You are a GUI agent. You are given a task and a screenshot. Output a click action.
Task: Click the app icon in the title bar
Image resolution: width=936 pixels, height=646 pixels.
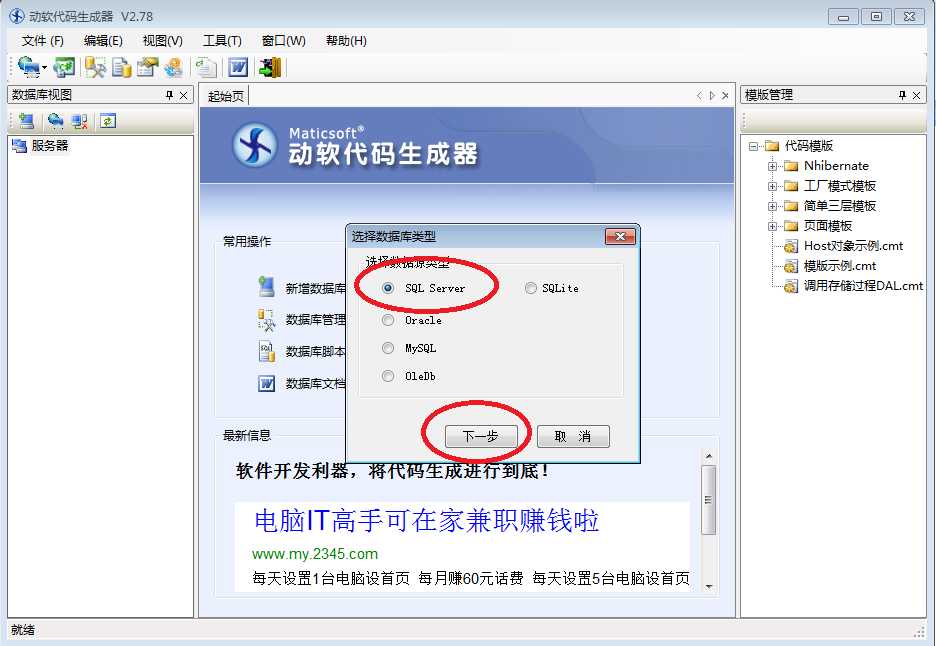[16, 16]
